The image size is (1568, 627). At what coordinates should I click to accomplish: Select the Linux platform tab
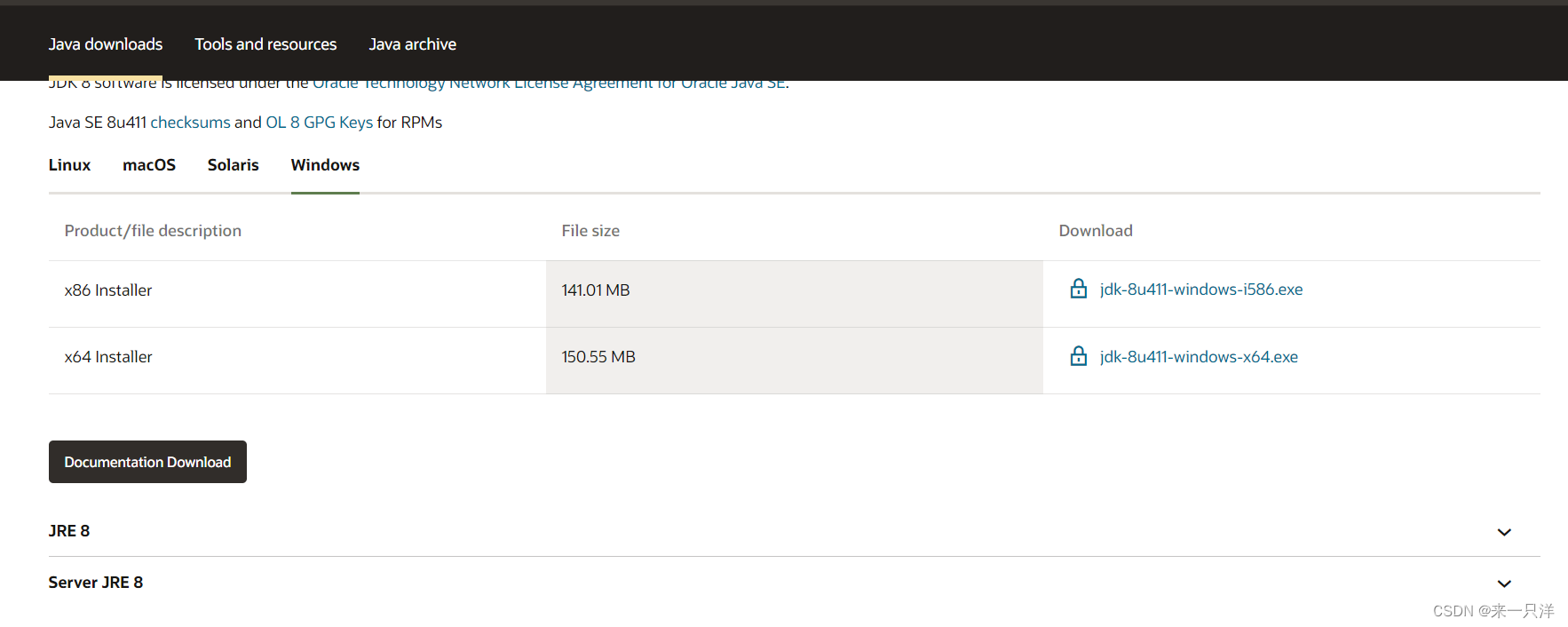69,165
